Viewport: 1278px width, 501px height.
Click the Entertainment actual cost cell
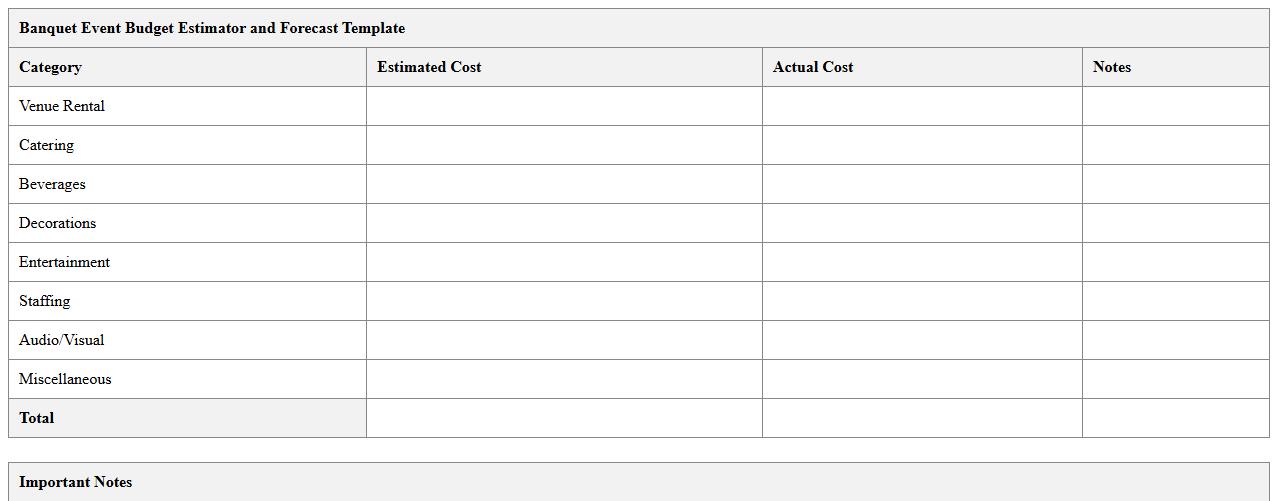tap(921, 262)
